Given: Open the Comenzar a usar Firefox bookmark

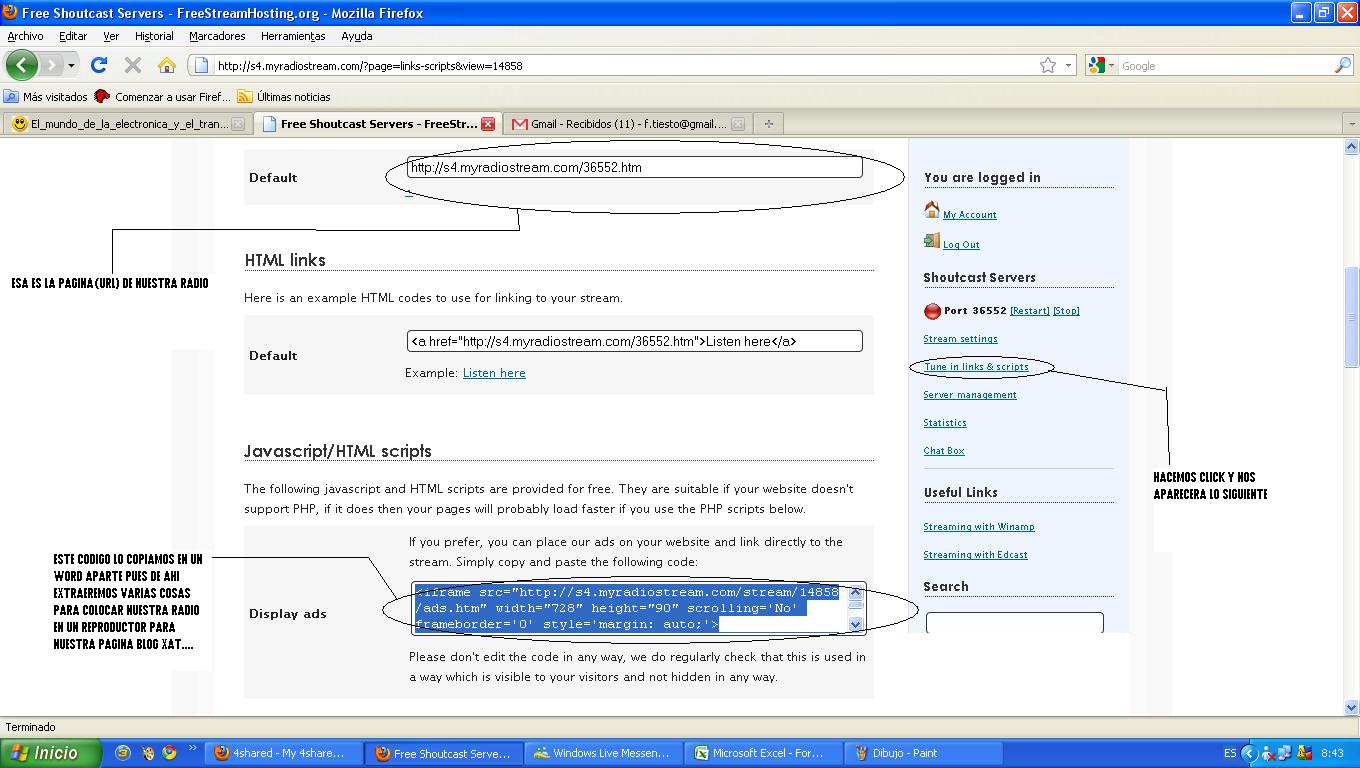Looking at the screenshot, I should (163, 97).
